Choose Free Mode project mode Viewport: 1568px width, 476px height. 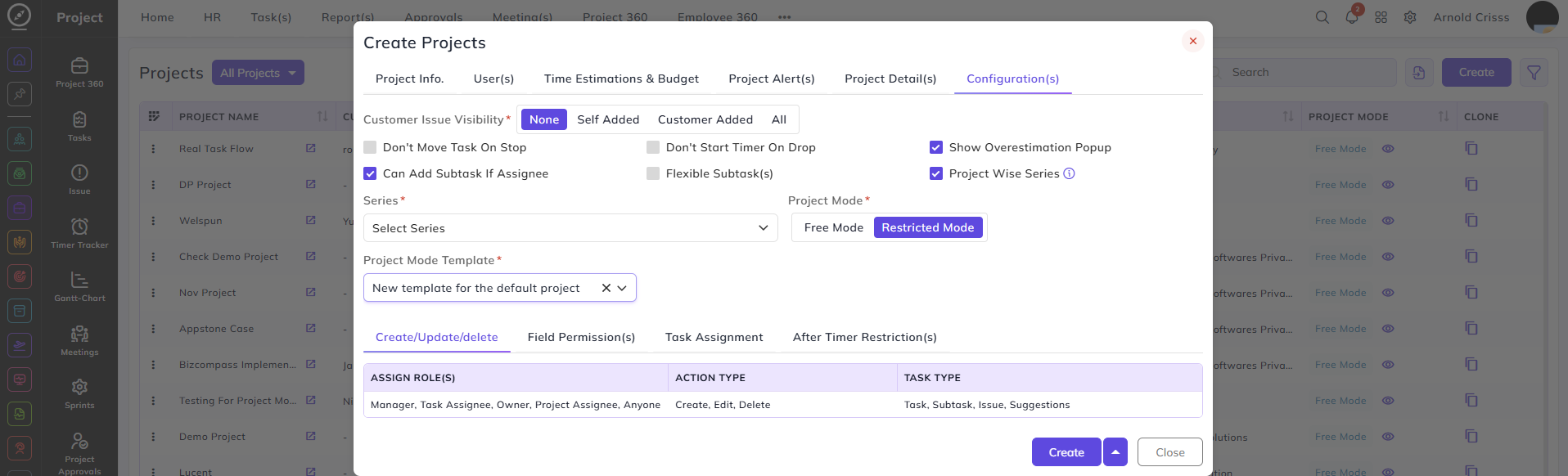click(x=834, y=227)
